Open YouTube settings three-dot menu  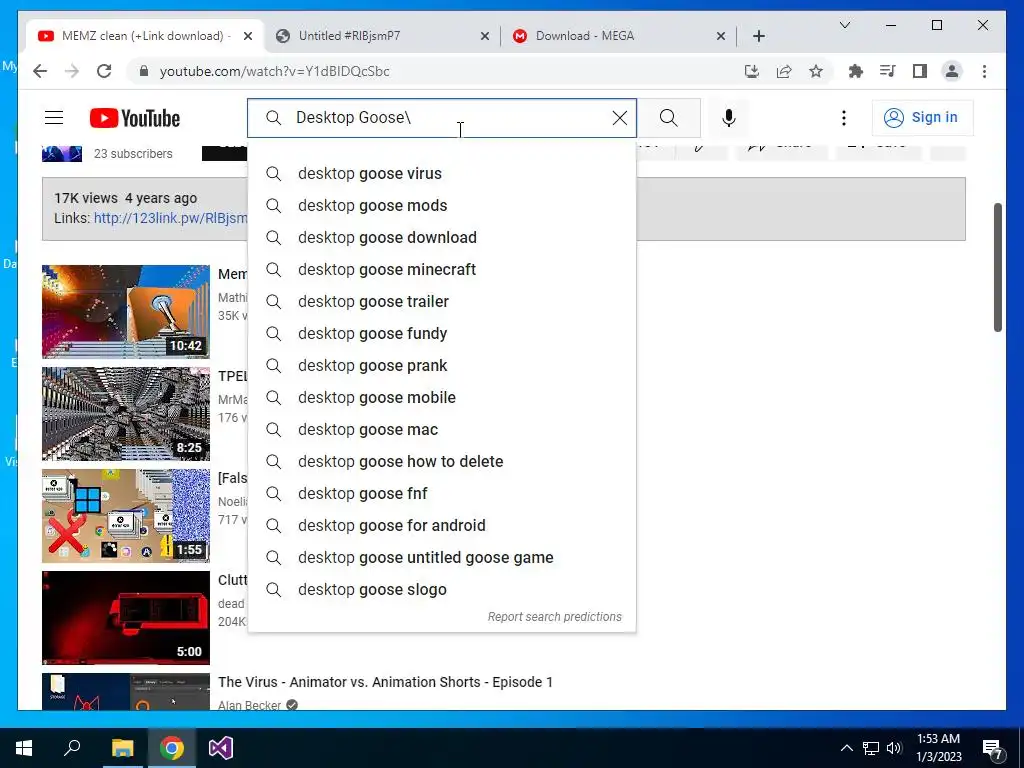844,118
